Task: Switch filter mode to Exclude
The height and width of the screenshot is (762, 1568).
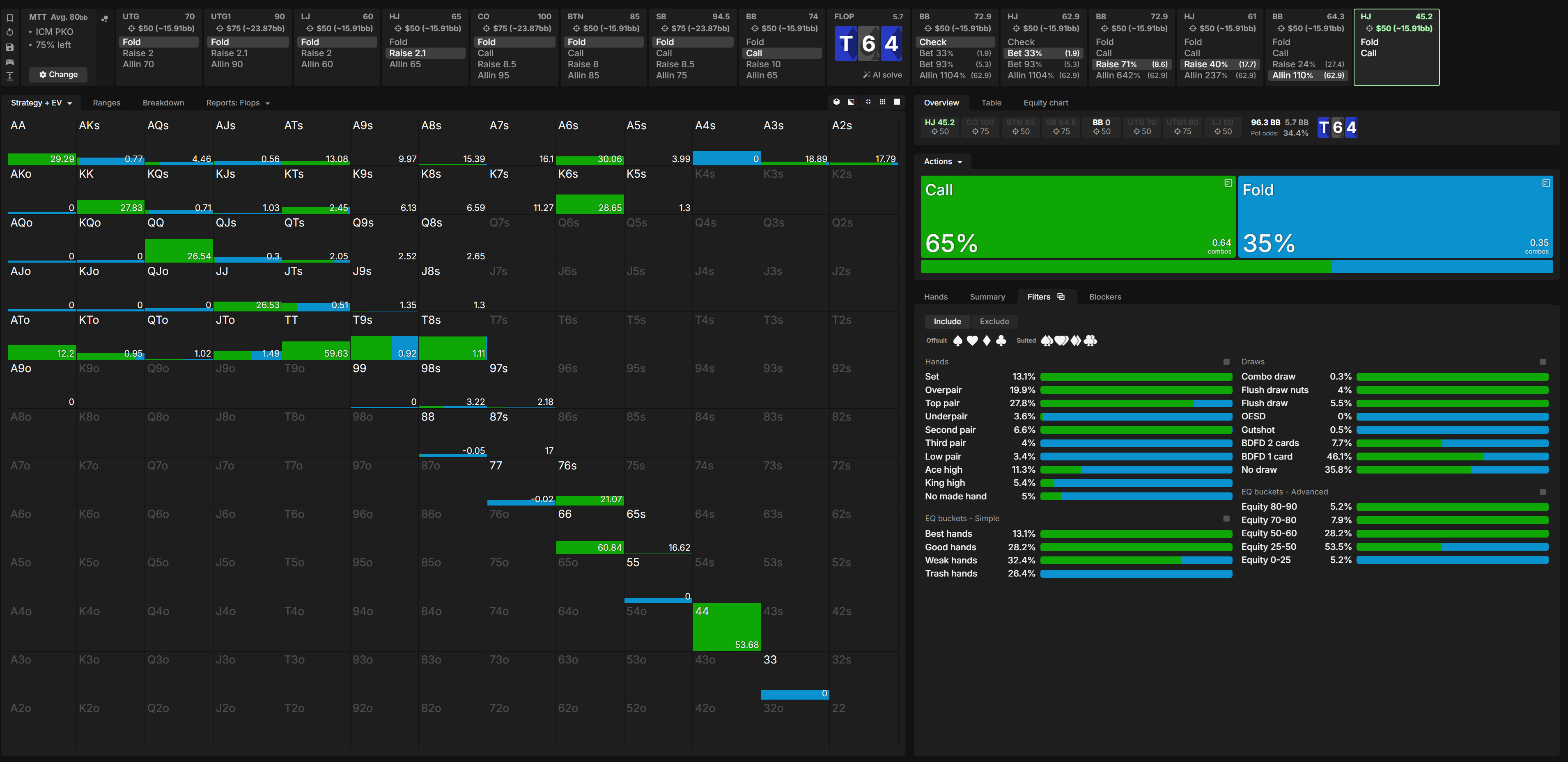Action: [x=994, y=322]
